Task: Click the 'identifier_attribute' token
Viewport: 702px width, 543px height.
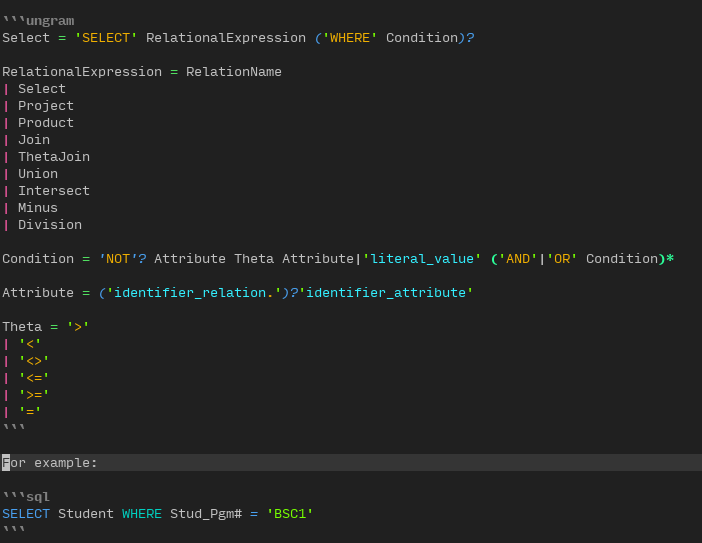Action: 386,293
